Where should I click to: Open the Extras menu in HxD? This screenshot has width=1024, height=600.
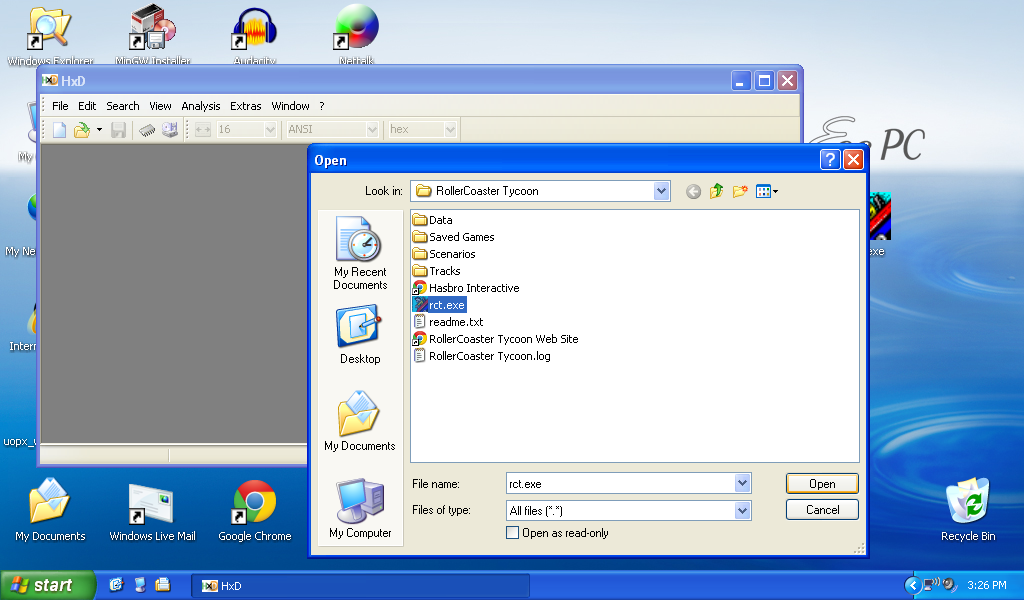[x=246, y=106]
